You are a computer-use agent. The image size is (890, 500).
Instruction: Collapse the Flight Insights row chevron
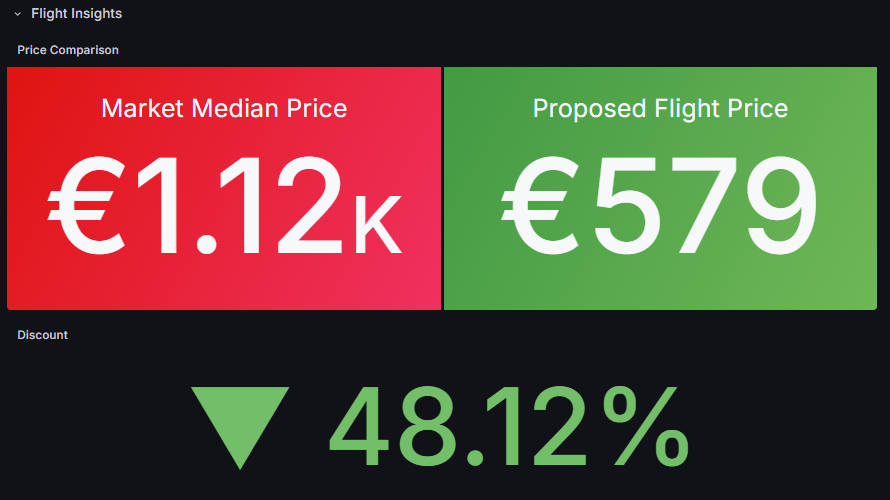pos(17,14)
